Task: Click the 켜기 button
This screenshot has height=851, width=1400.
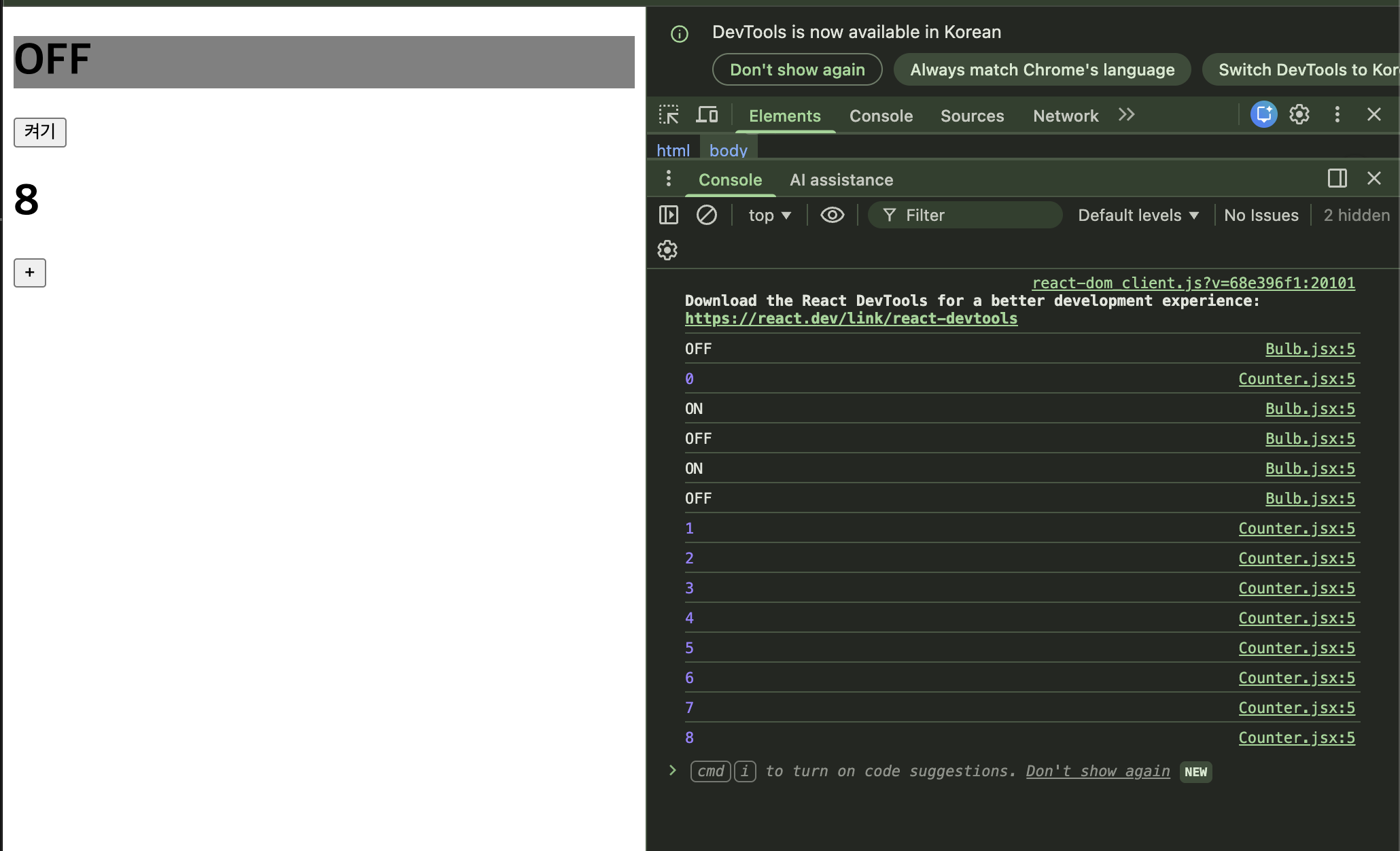Action: (40, 132)
